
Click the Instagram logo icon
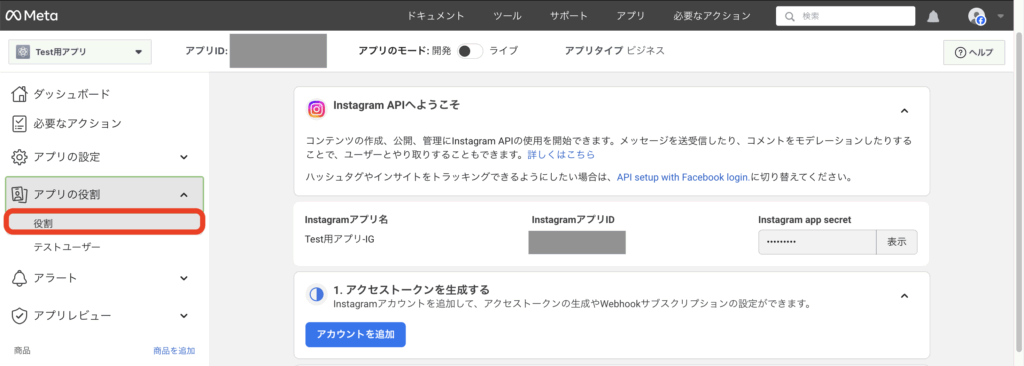click(x=317, y=109)
